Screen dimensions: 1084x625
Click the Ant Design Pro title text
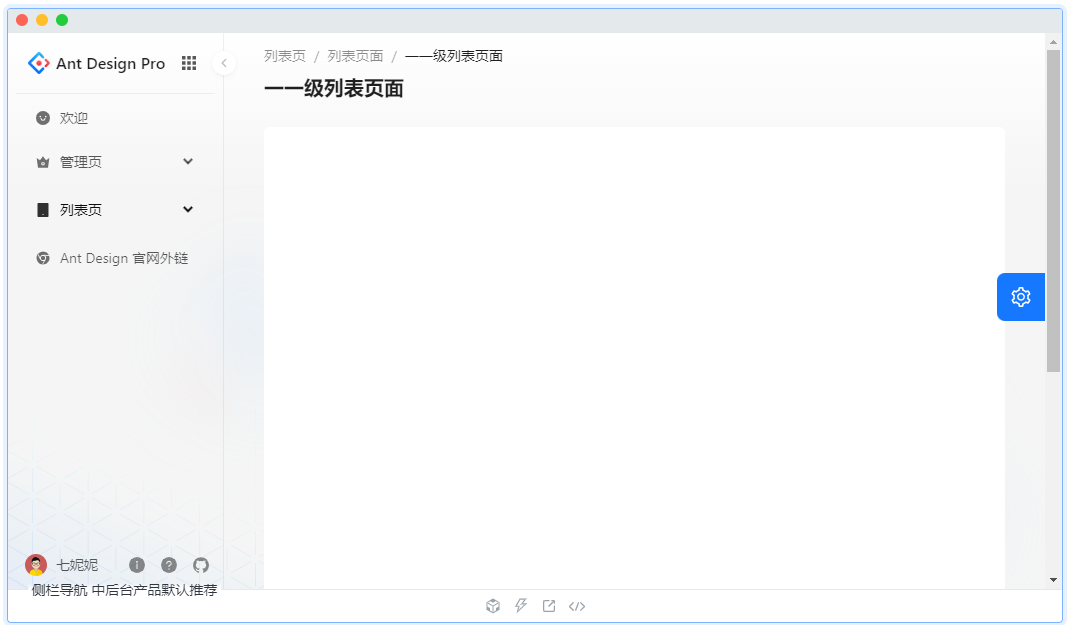[x=111, y=64]
